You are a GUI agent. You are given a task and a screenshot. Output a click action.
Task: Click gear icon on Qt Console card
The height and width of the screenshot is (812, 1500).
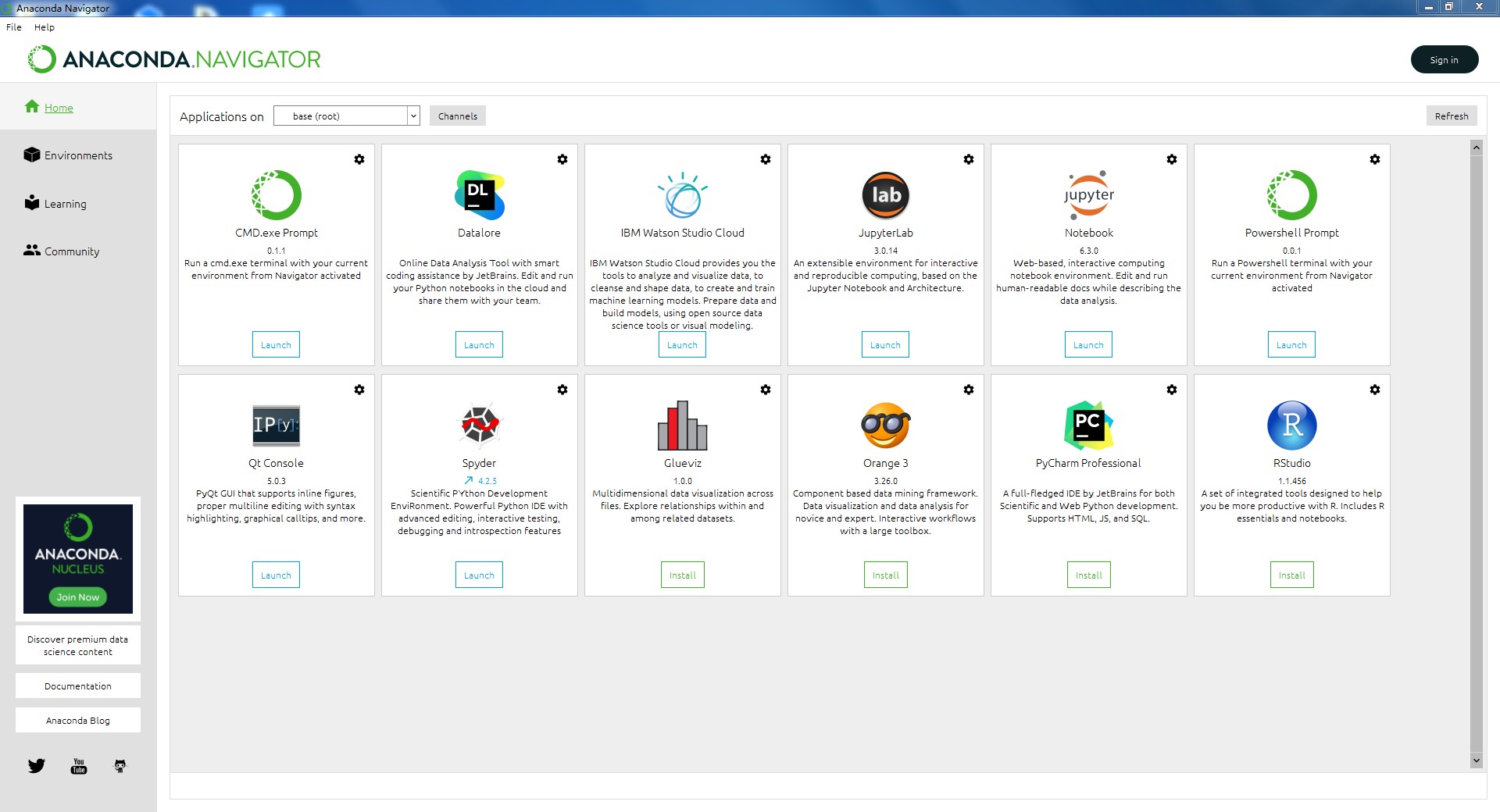point(359,390)
